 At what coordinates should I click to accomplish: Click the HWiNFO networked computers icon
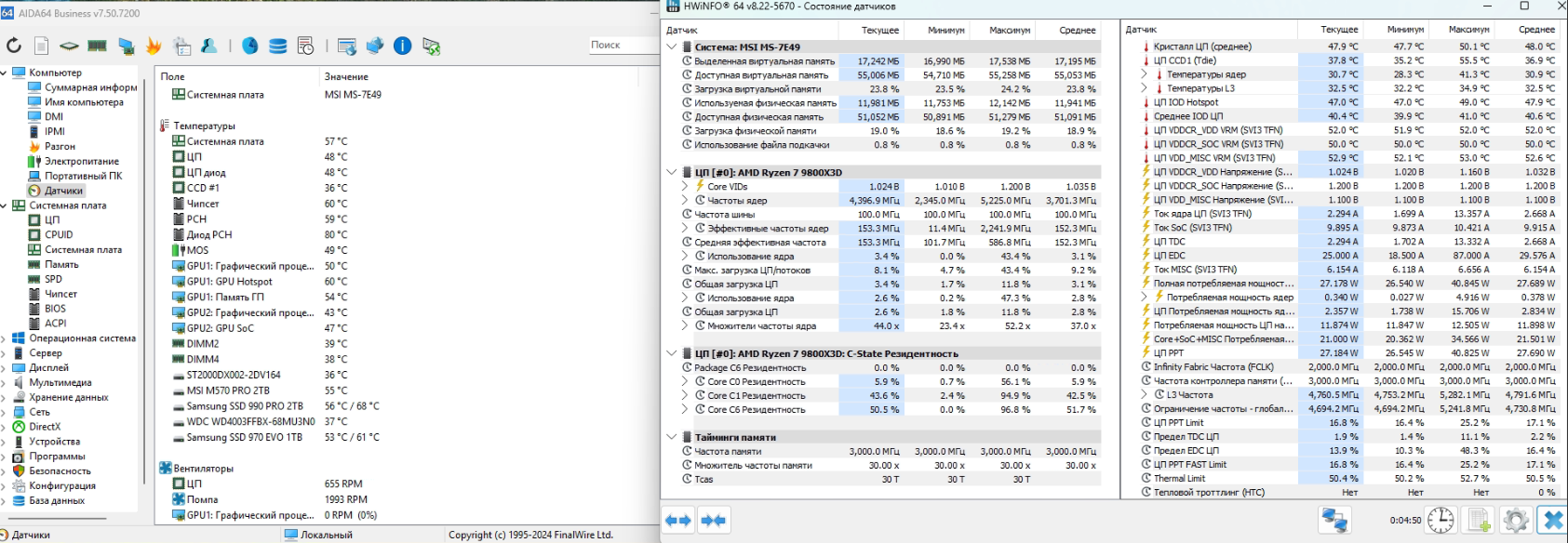tap(1335, 521)
